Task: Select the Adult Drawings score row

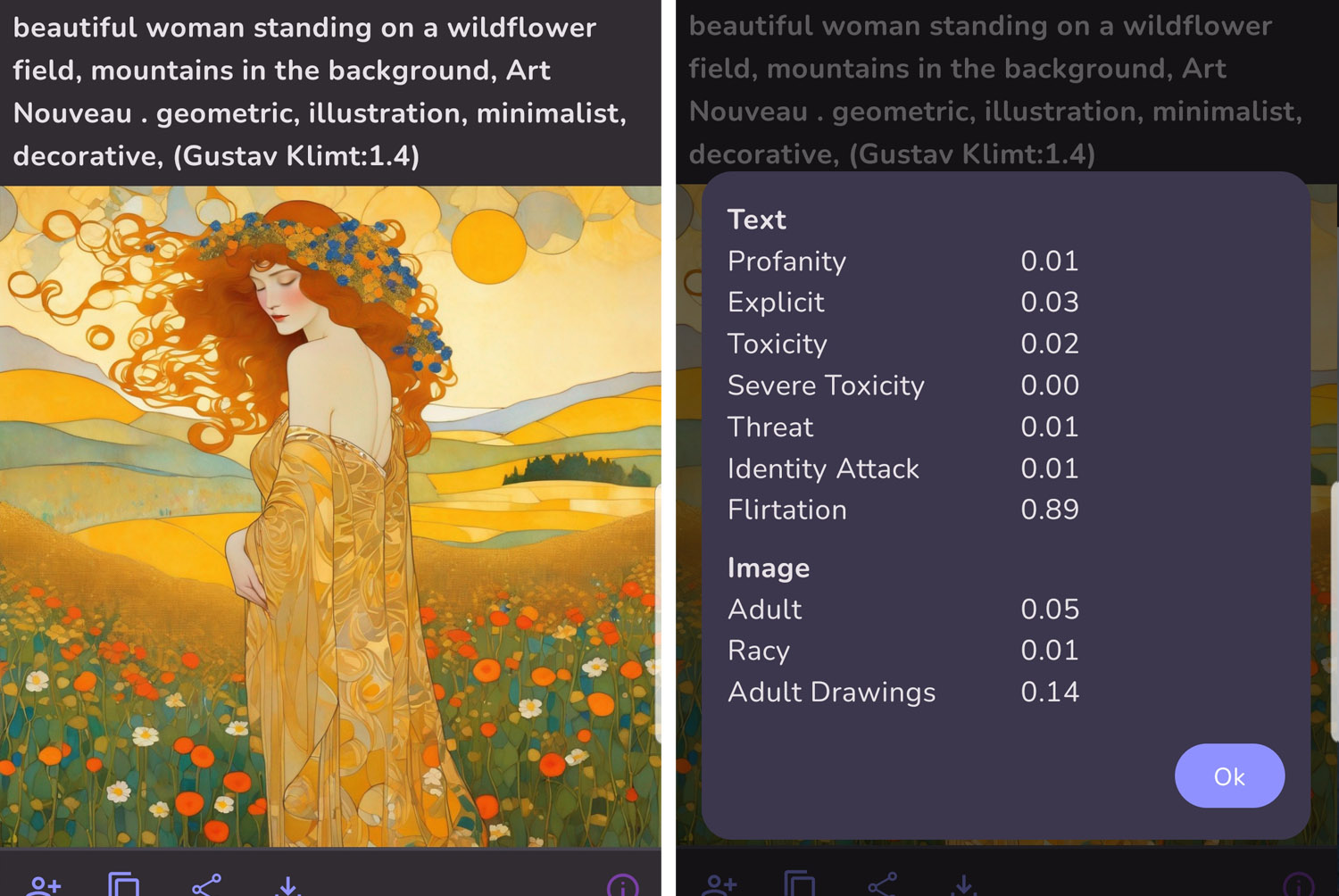Action: pos(902,692)
